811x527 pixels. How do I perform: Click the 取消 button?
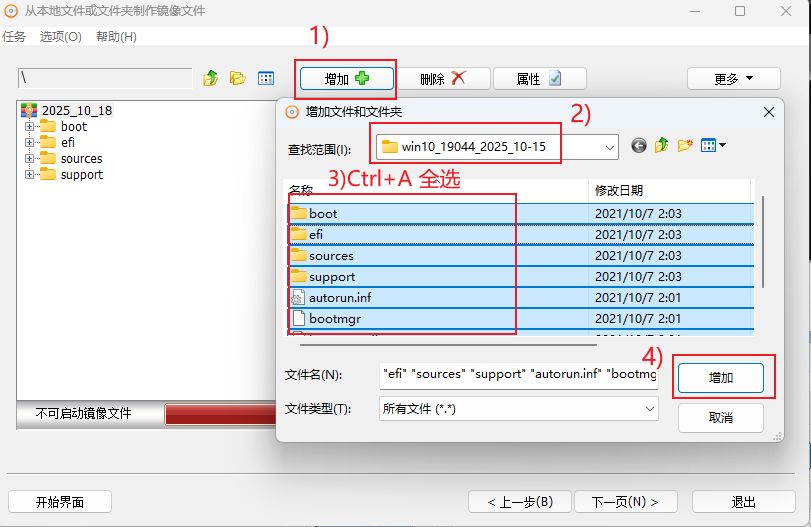tap(720, 417)
